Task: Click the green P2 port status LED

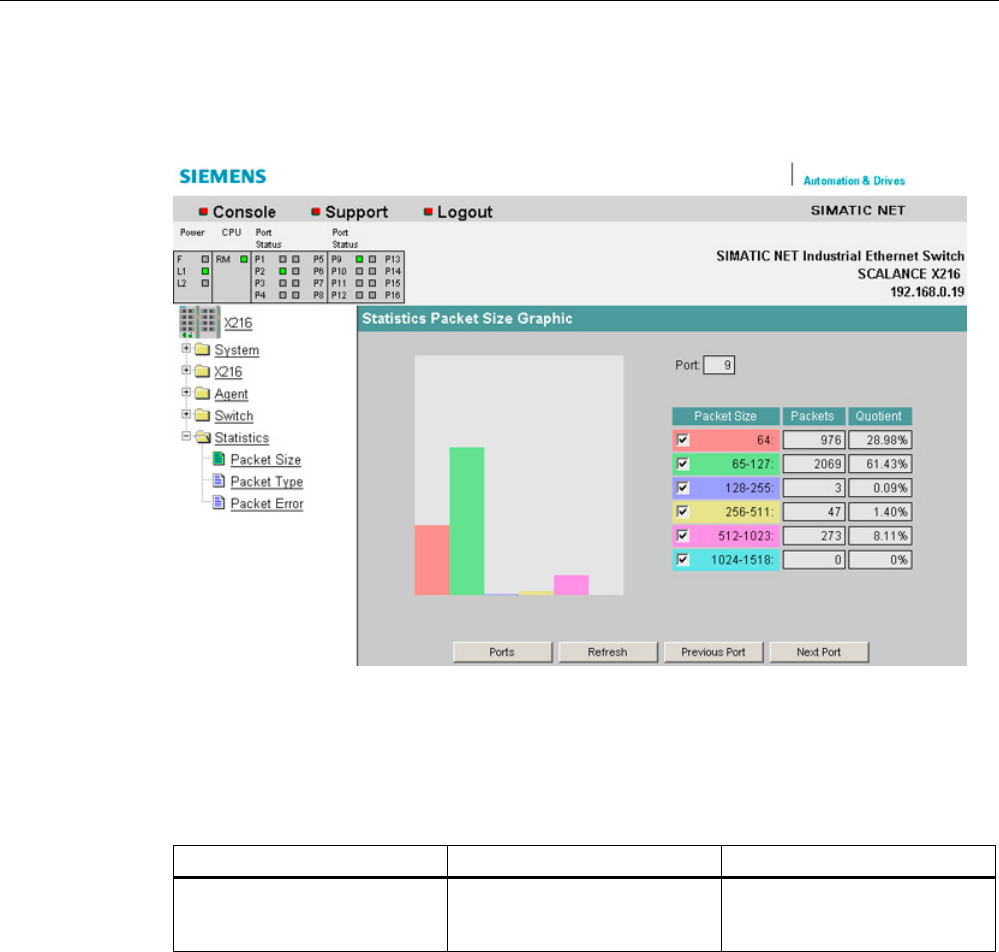Action: coord(283,271)
